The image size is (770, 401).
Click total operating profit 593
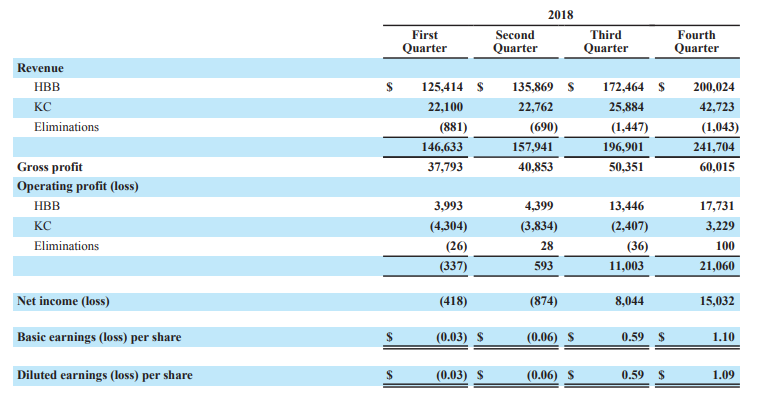click(x=544, y=266)
